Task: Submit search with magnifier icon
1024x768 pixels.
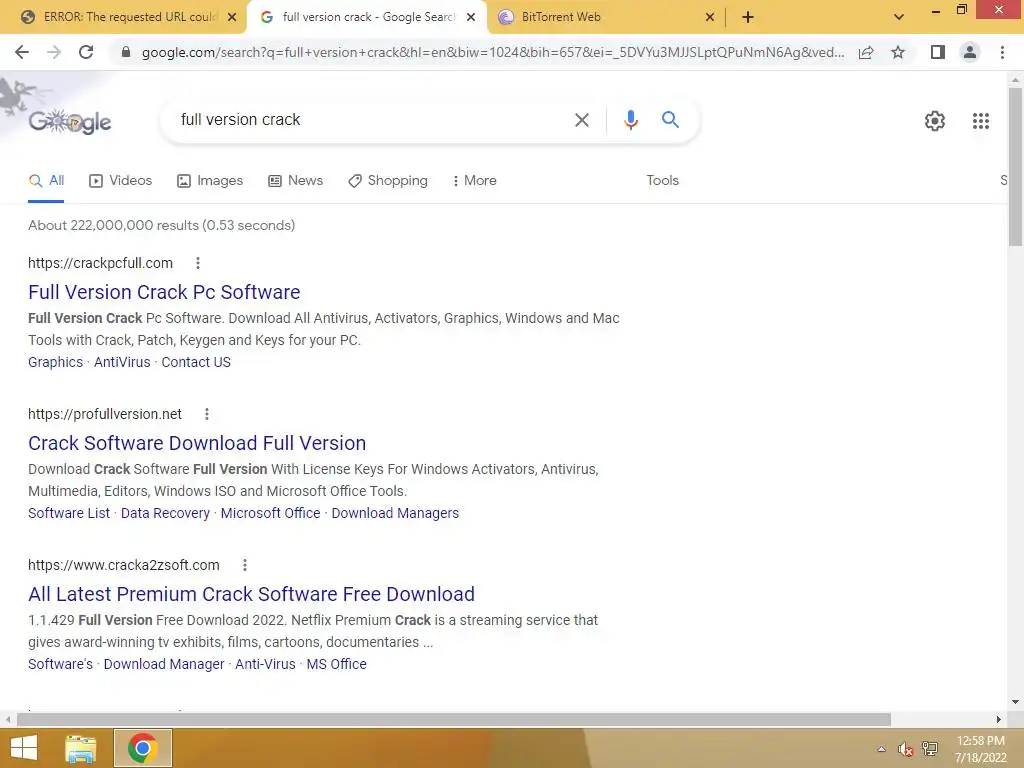Action: coord(670,120)
